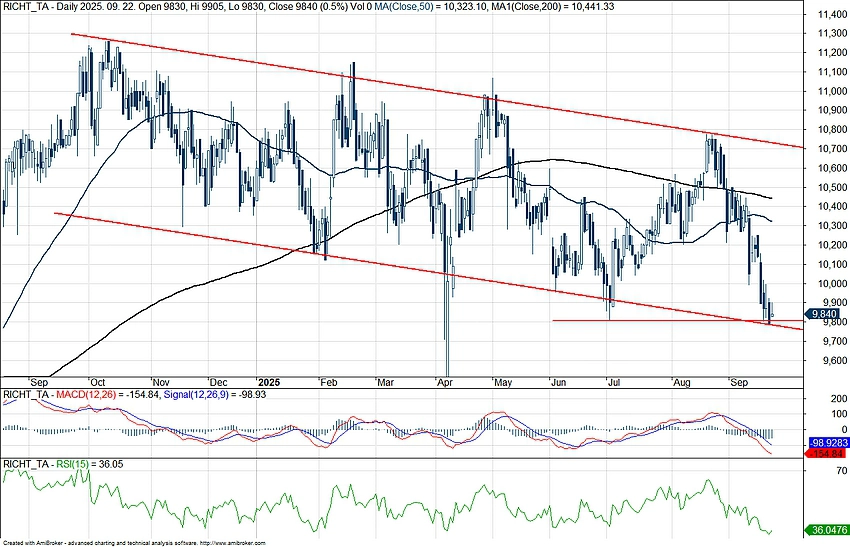Screen dimensions: 850x547
Task: Click the RICHT_TA ticker title in the header
Action: click(x=24, y=6)
